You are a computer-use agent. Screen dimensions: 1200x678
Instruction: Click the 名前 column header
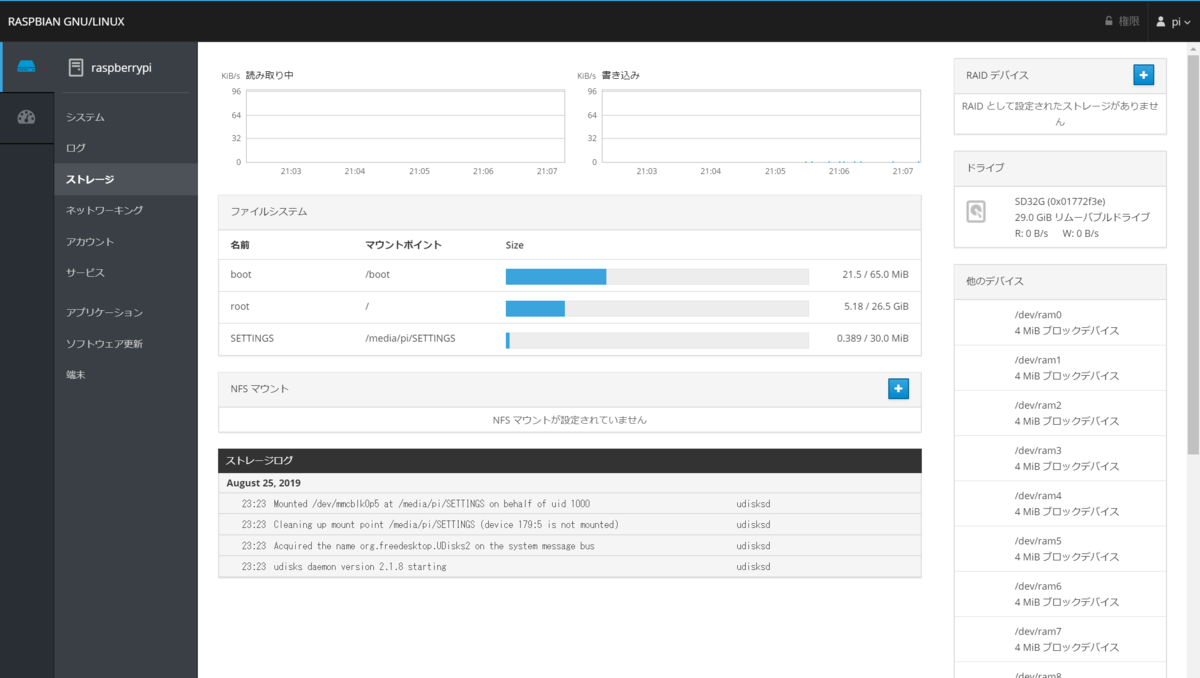tap(240, 245)
